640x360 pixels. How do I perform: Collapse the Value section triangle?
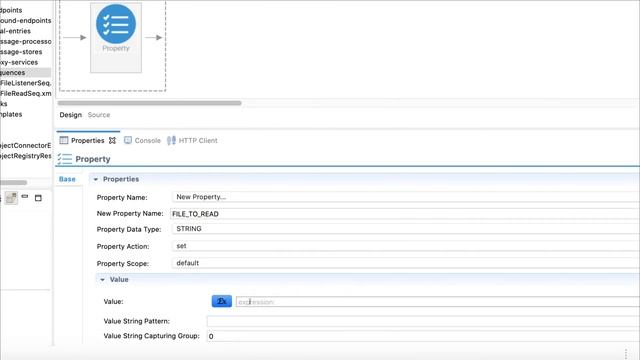coord(102,280)
